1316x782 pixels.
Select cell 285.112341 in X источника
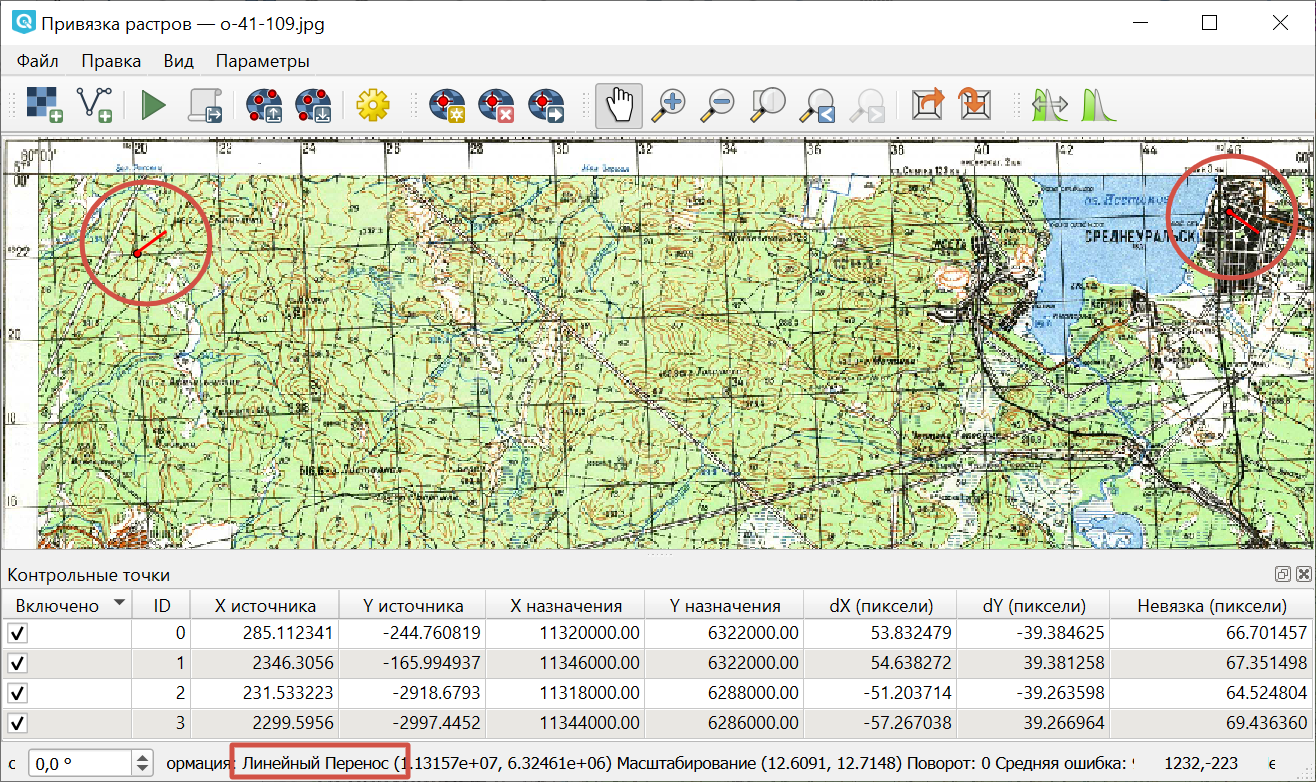(265, 633)
